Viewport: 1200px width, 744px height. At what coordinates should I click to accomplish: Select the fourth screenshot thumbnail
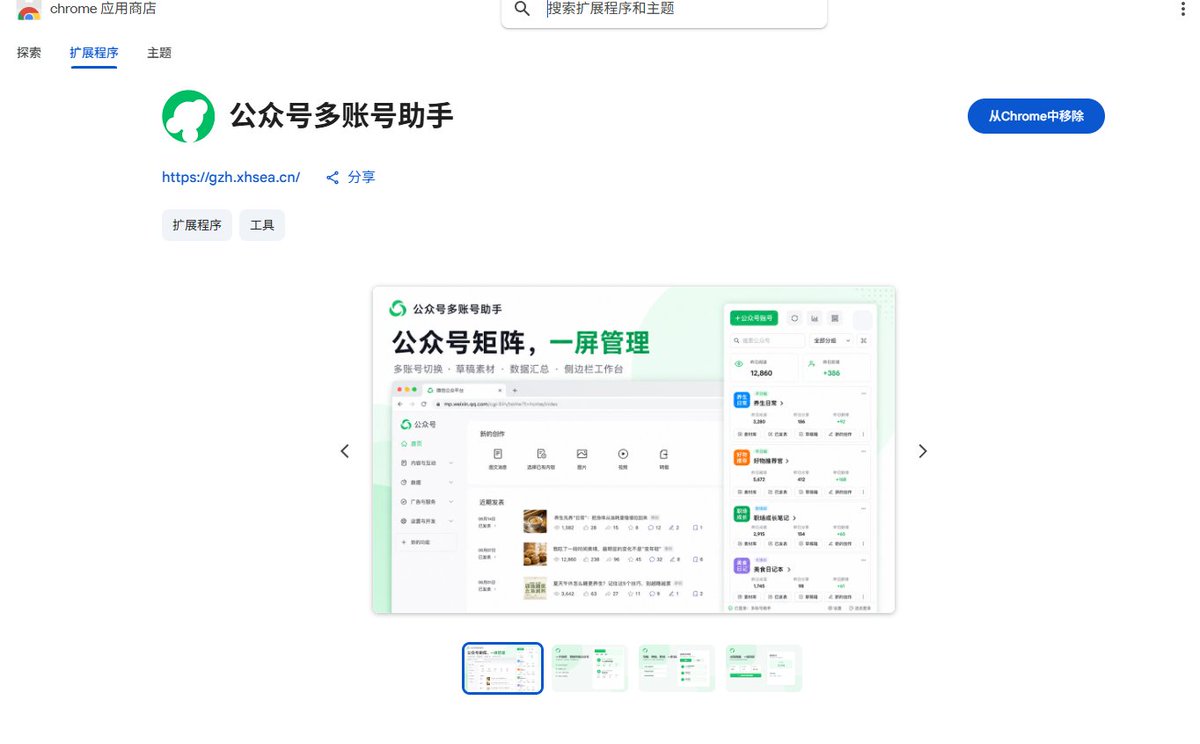point(764,668)
